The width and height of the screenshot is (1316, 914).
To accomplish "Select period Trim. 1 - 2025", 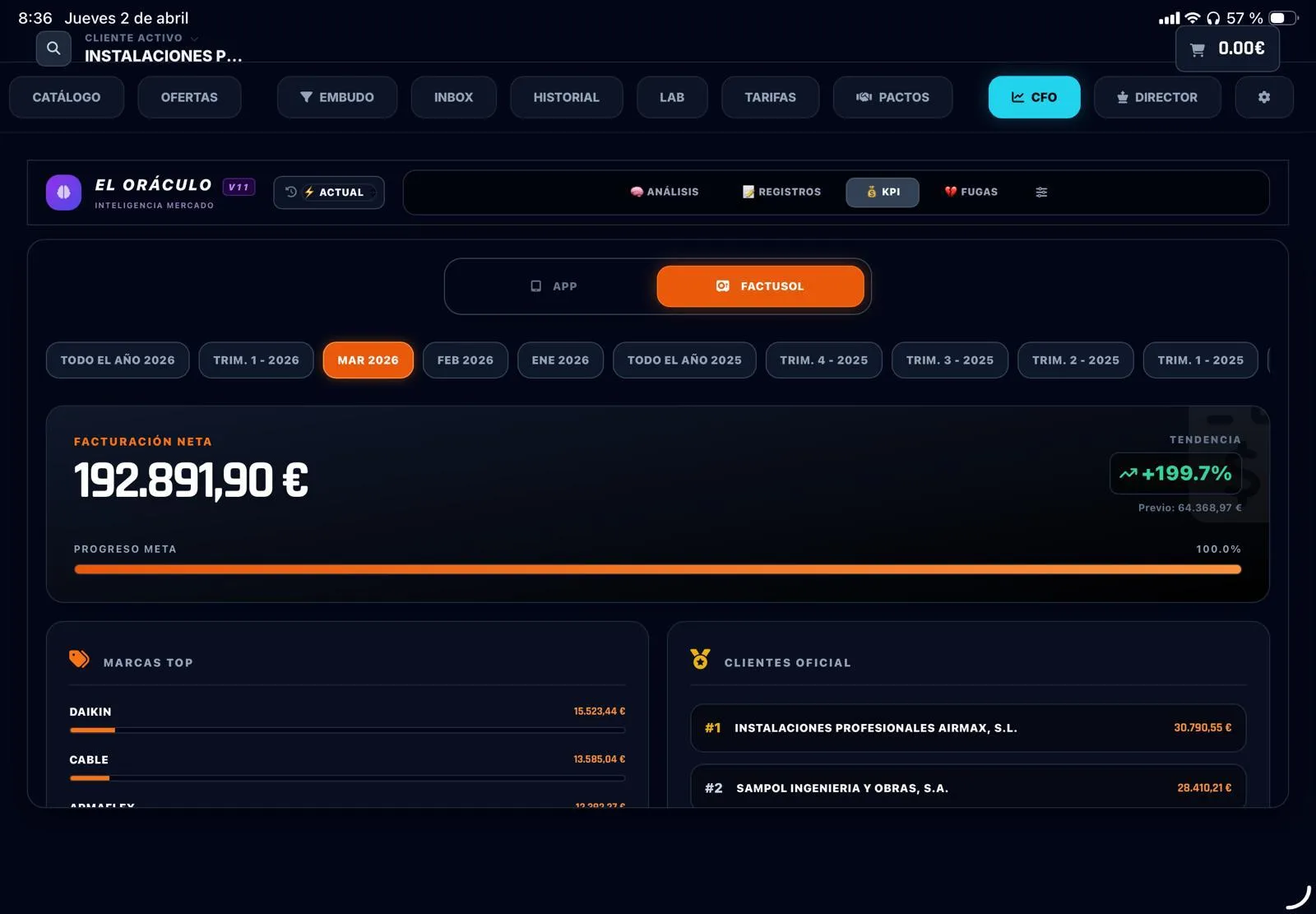I will pos(1201,360).
